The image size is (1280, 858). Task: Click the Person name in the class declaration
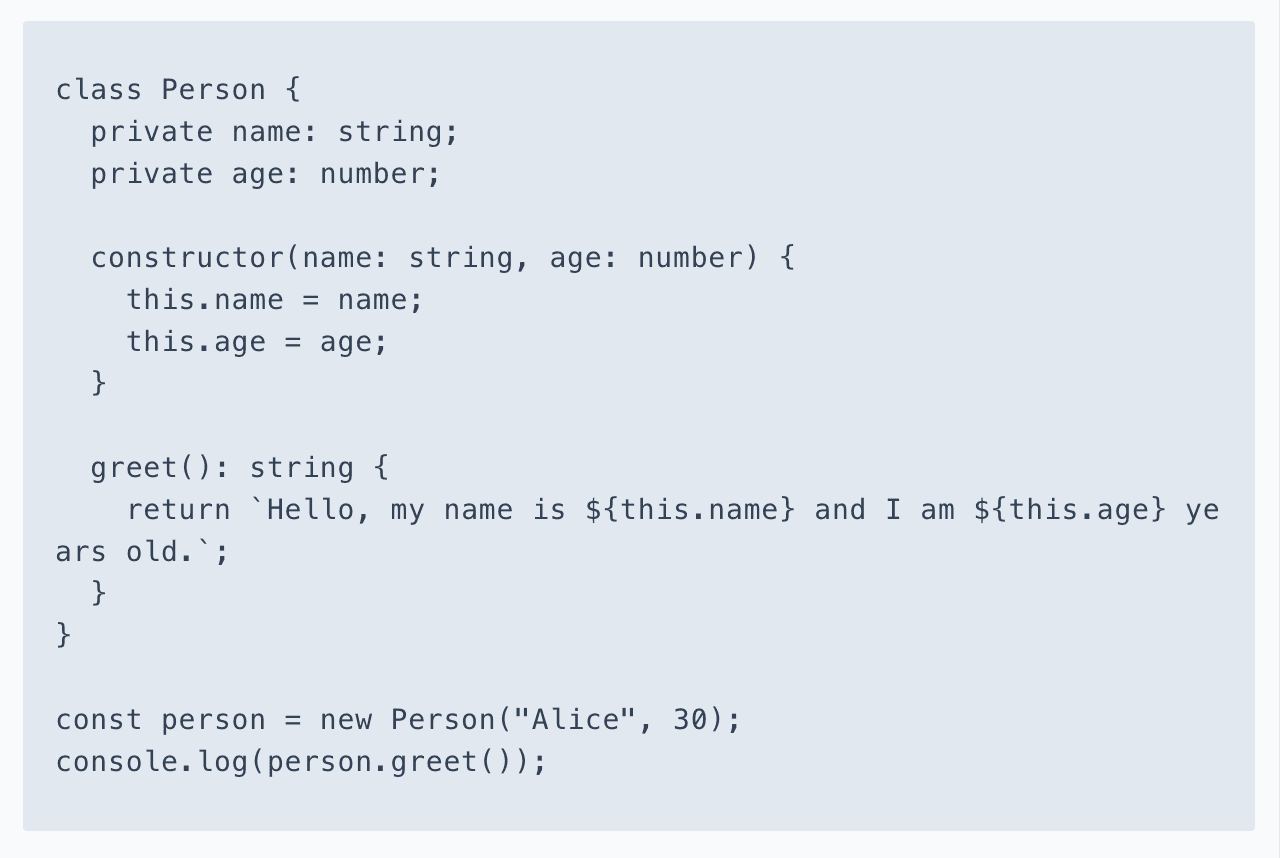(213, 90)
